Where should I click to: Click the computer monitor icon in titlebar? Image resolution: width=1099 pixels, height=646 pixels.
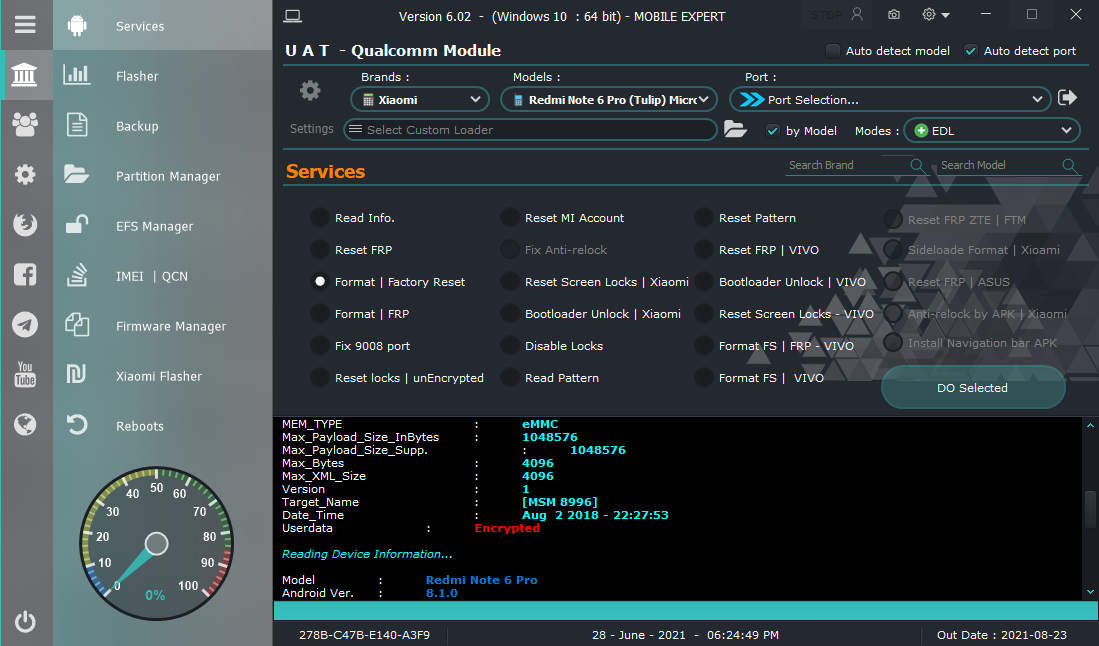(x=292, y=16)
